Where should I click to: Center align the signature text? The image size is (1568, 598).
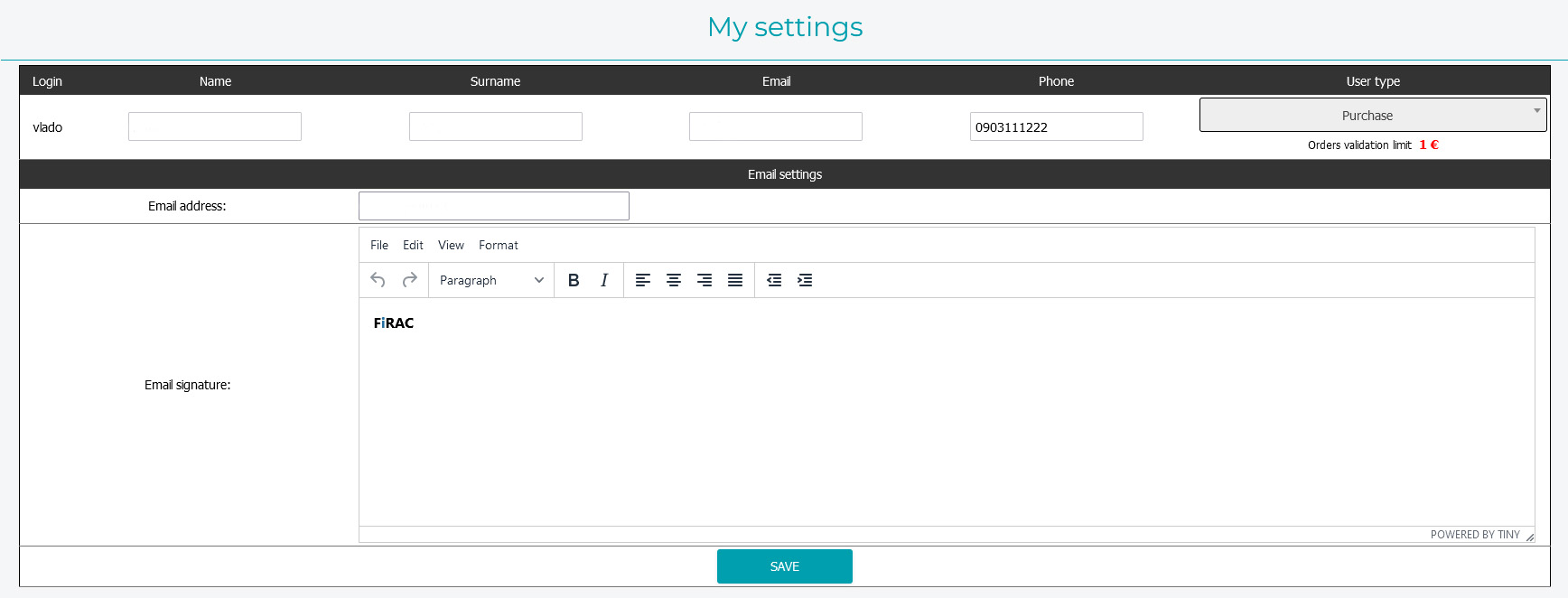pos(674,280)
